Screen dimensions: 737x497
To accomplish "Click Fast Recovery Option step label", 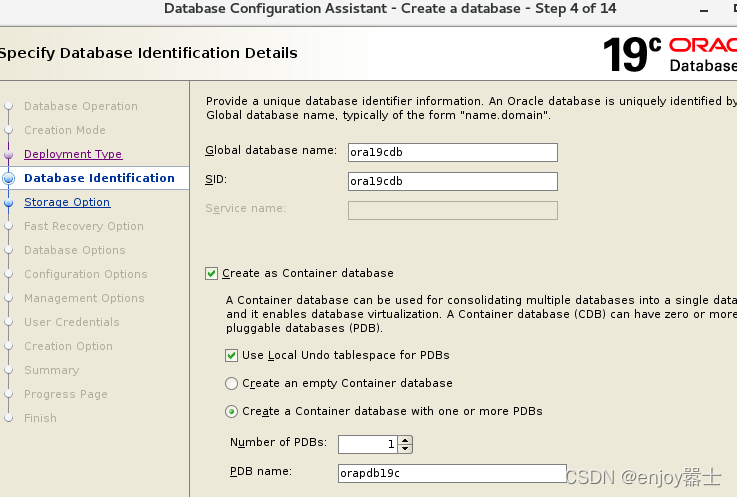I will click(x=84, y=226).
